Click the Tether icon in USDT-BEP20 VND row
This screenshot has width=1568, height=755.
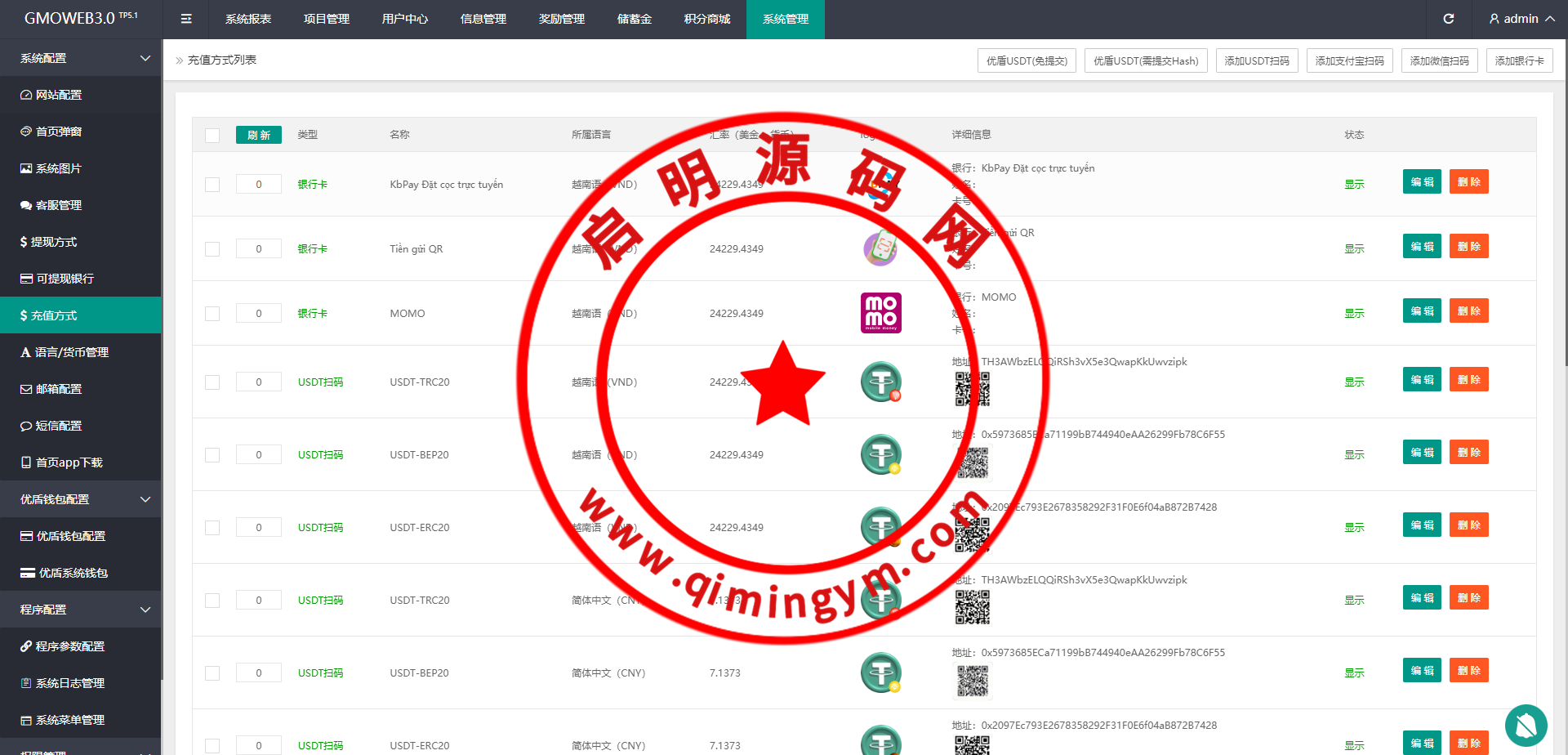880,454
